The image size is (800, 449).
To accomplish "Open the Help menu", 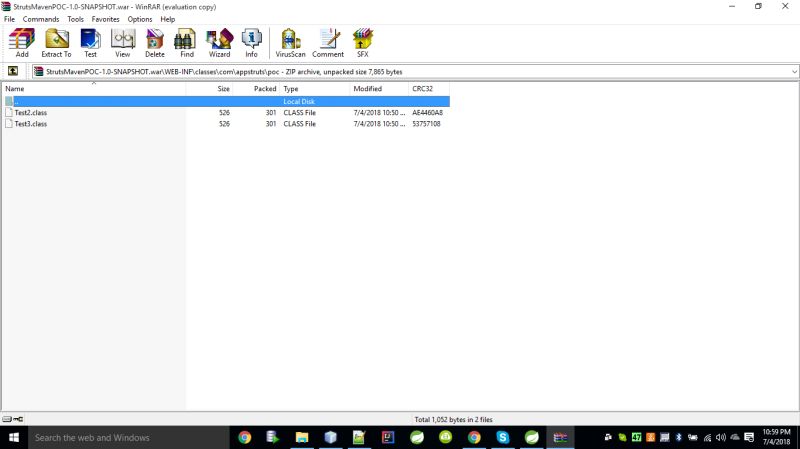I will pos(167,19).
